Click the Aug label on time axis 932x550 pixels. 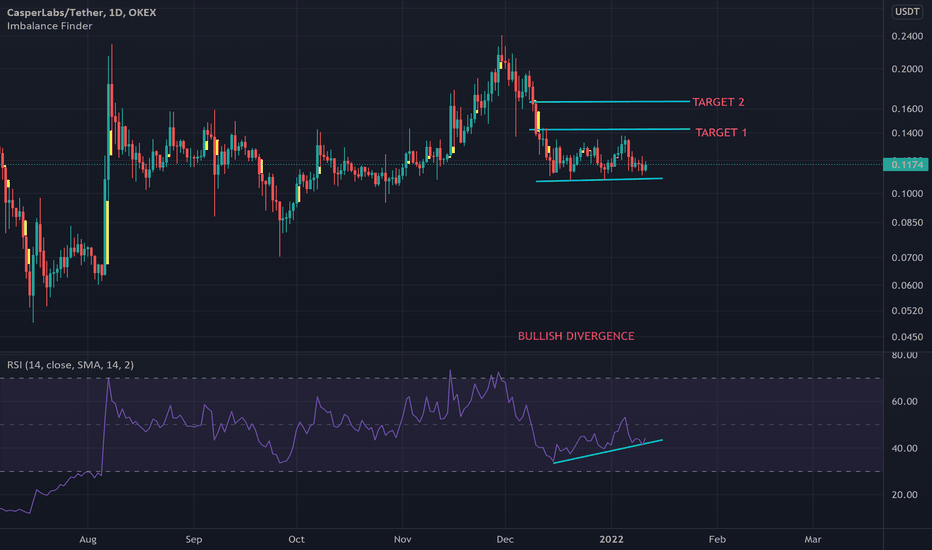tap(88, 540)
